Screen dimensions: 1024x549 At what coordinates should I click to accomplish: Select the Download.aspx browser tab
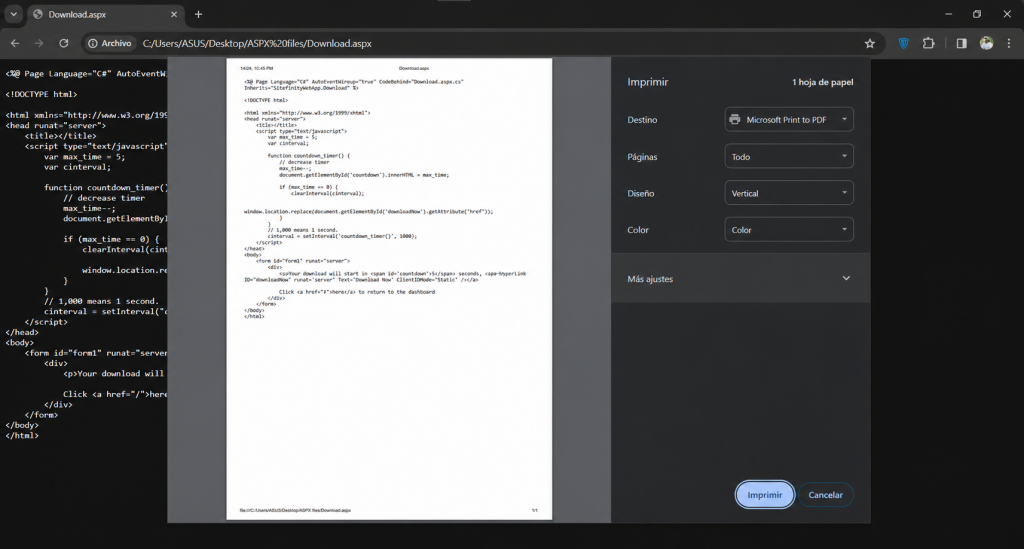click(104, 14)
